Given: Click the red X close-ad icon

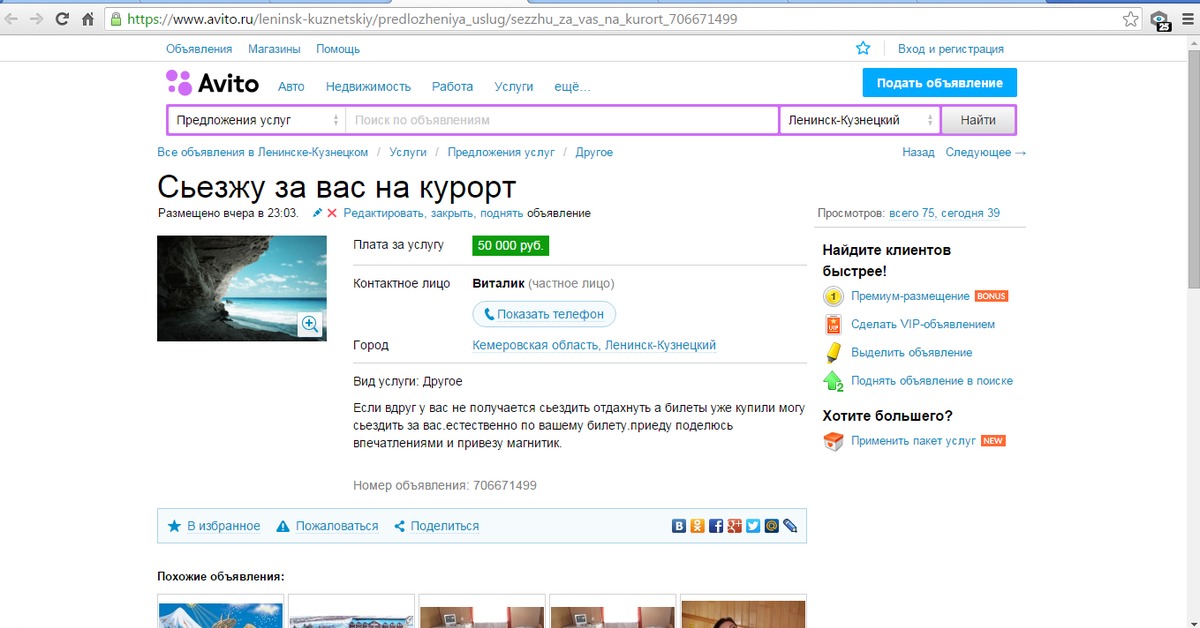Looking at the screenshot, I should 332,213.
